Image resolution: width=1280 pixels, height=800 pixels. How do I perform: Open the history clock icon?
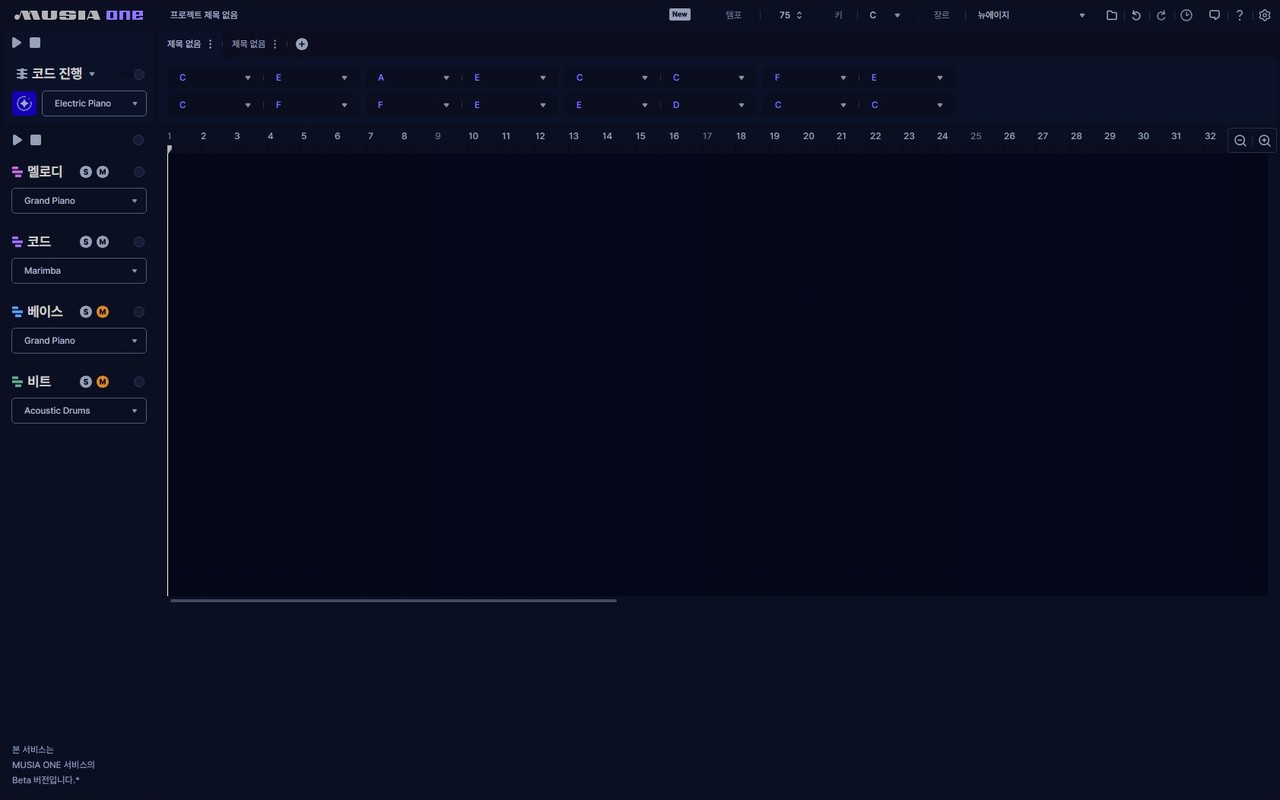(1186, 15)
